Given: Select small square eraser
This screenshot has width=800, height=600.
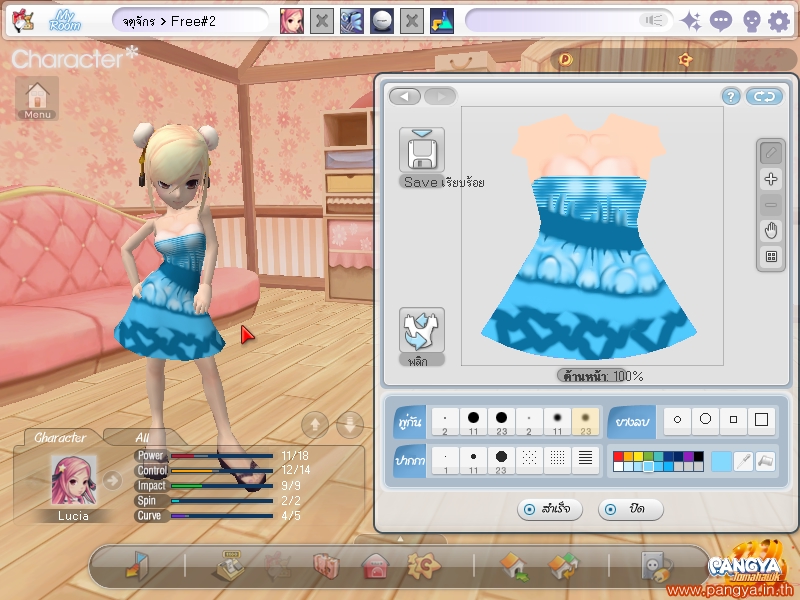Looking at the screenshot, I should (733, 419).
